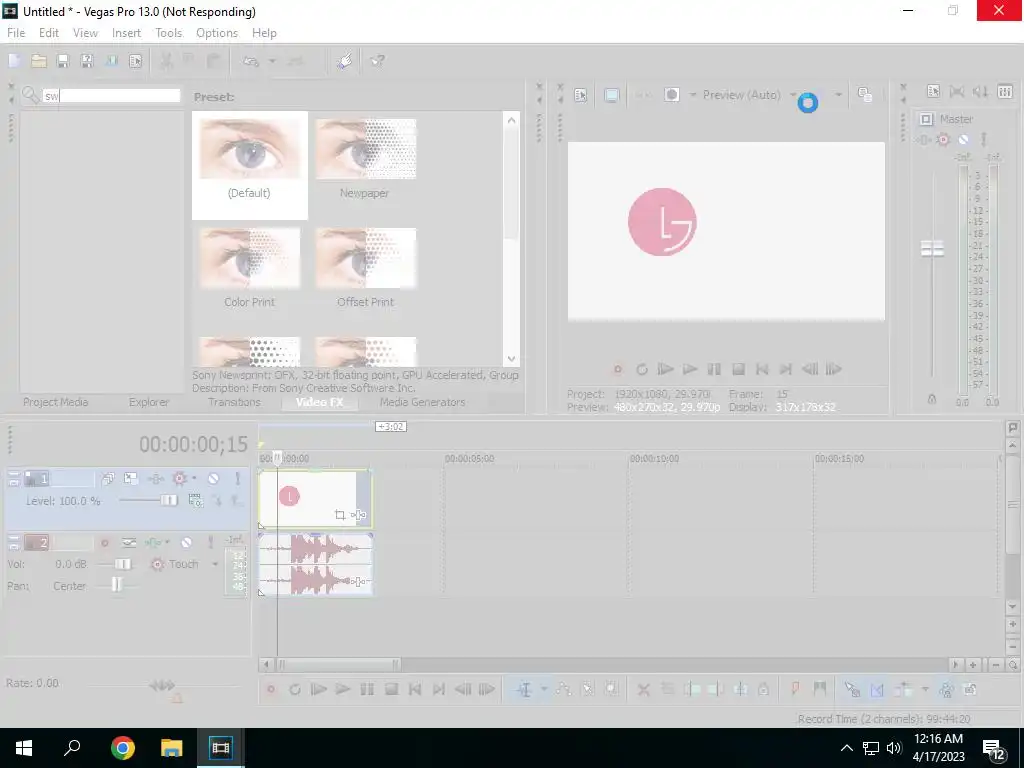This screenshot has height=768, width=1024.
Task: Open the Edit menu
Action: (48, 33)
